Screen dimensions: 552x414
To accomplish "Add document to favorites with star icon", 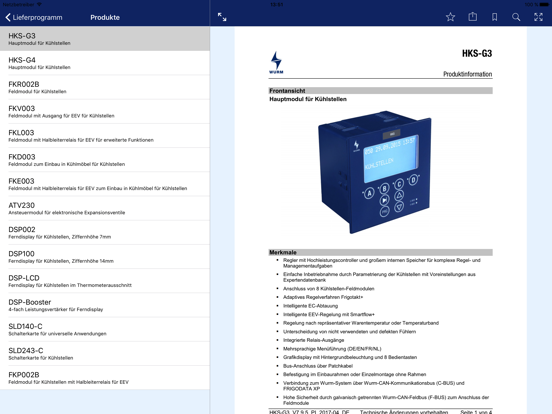I will 450,17.
